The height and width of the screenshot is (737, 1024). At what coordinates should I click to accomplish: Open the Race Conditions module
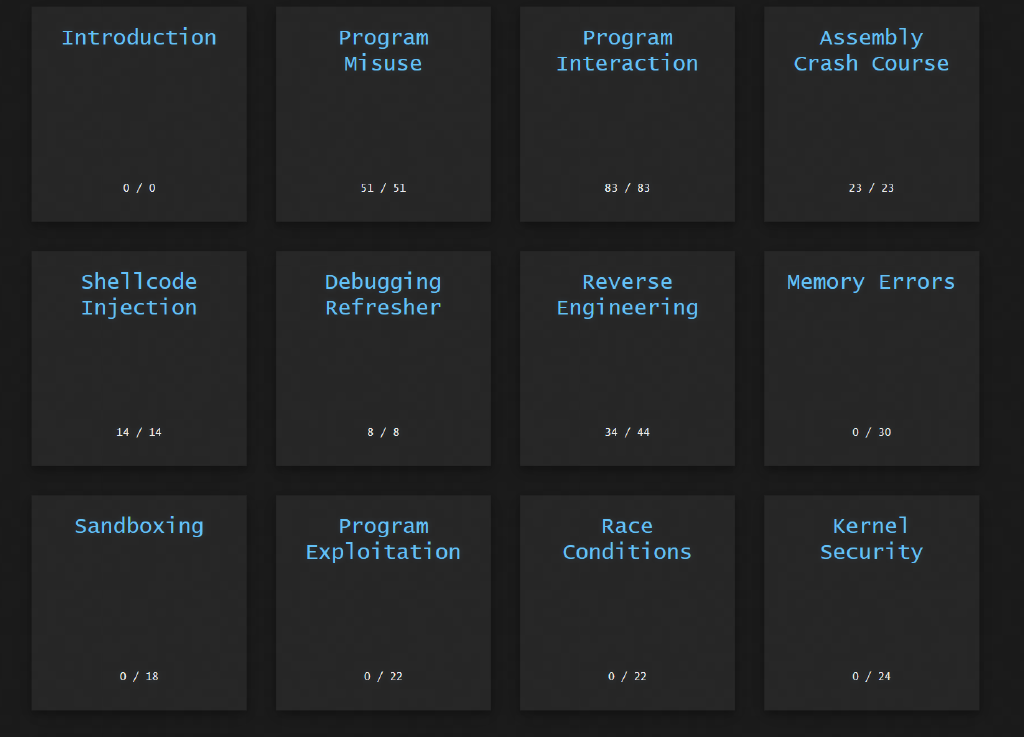coord(627,539)
